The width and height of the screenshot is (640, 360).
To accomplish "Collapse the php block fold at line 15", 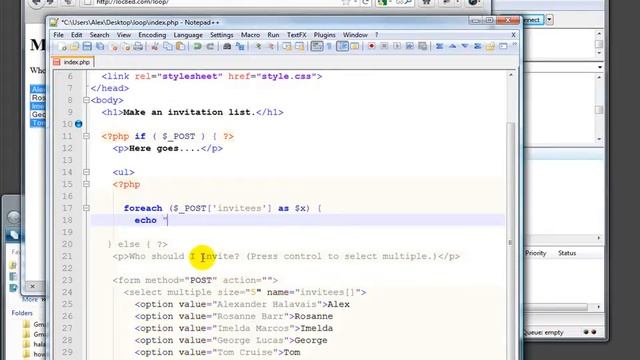I will click(x=86, y=184).
